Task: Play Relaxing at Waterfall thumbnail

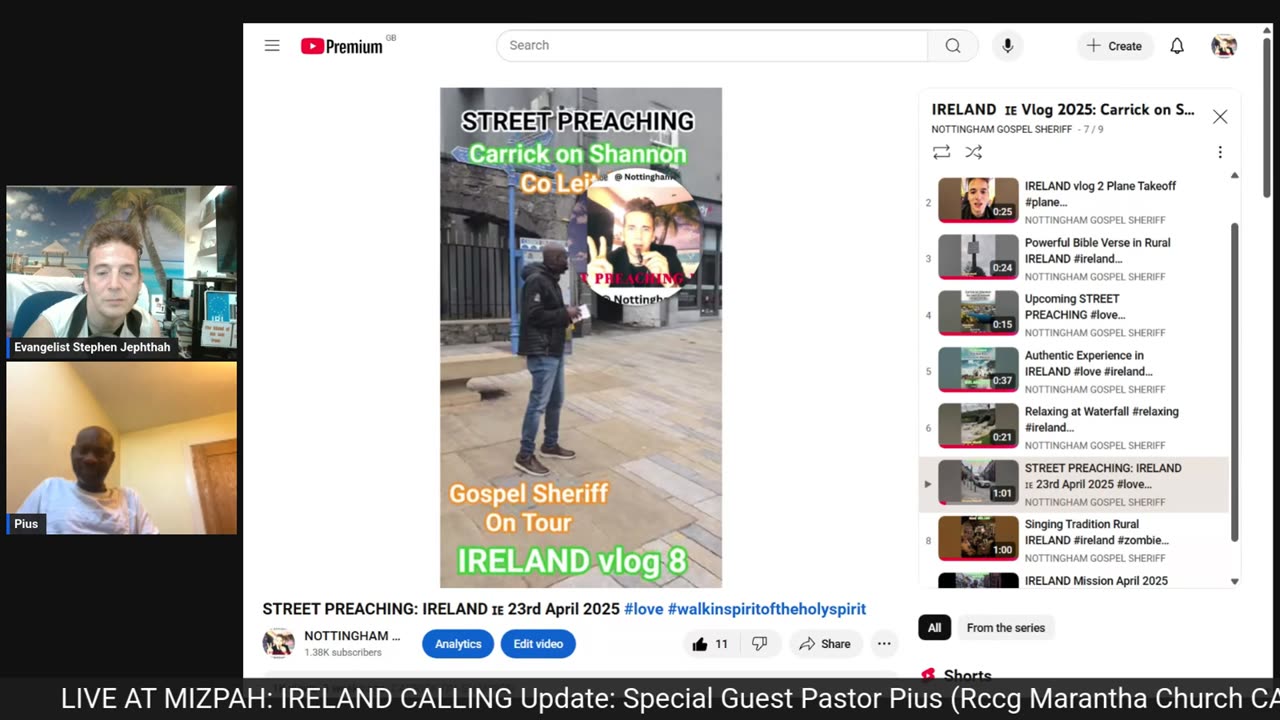Action: tap(978, 426)
